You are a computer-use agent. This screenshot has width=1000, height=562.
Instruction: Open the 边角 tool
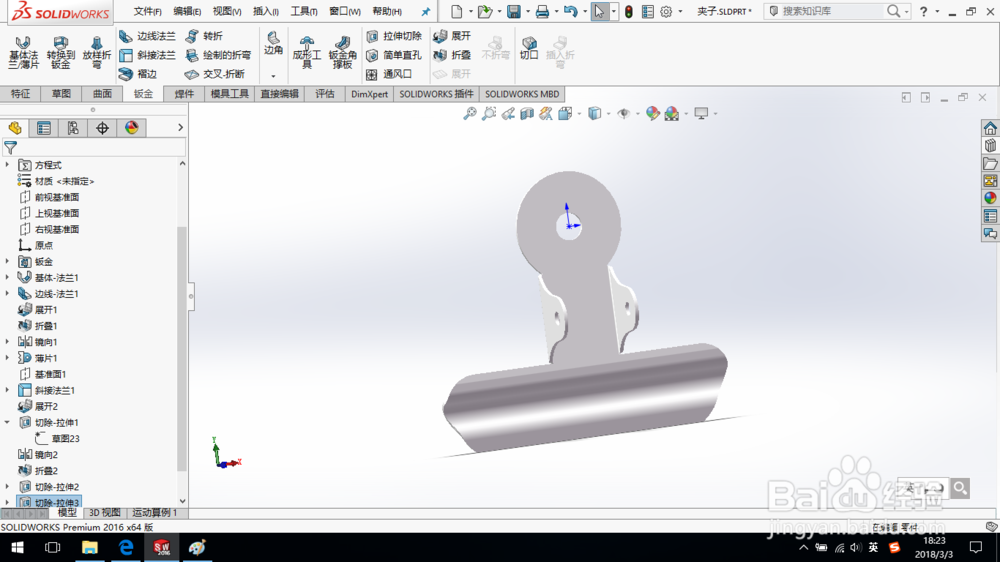273,43
